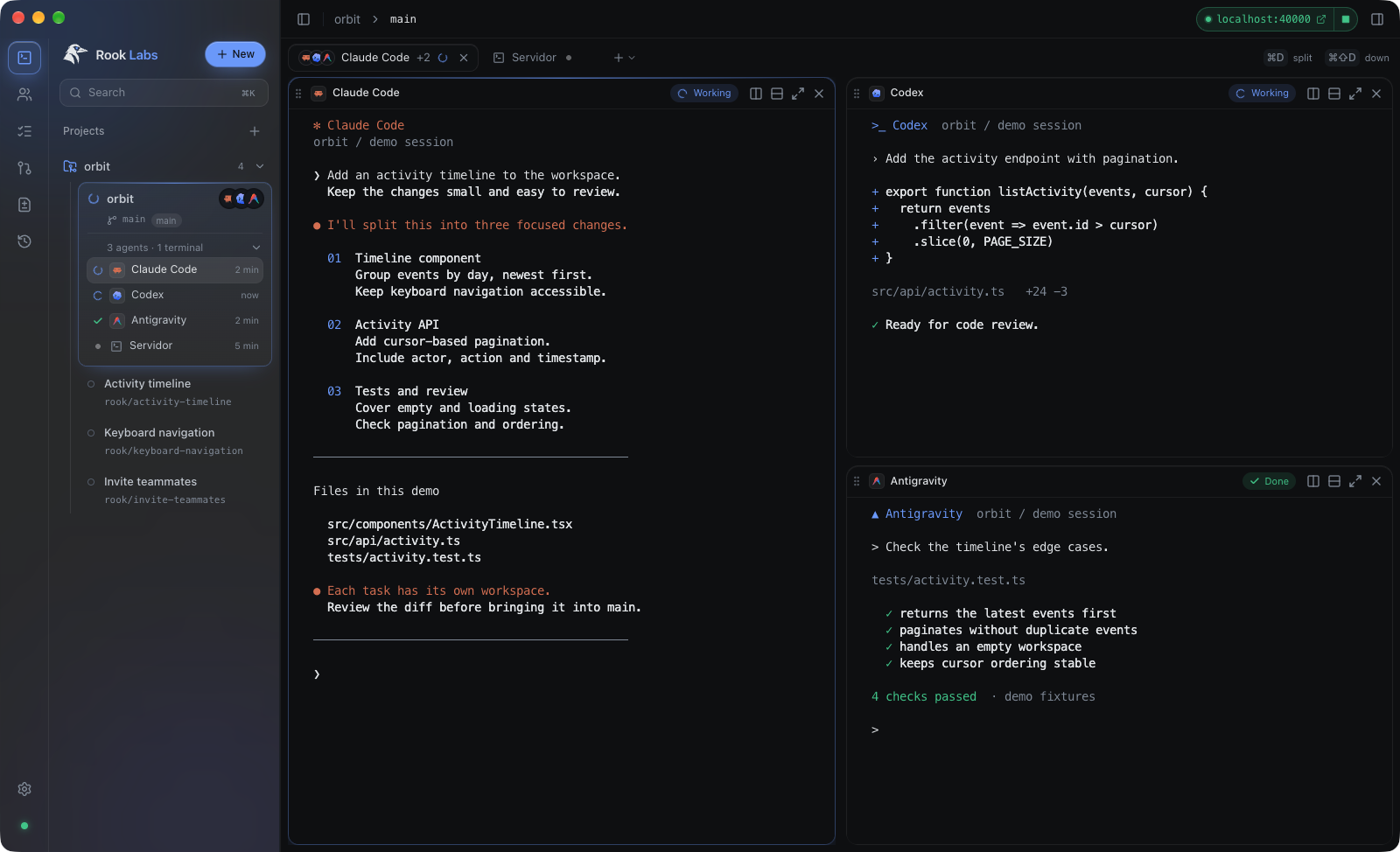Maximize the Claude Code pane
This screenshot has height=852, width=1400.
click(x=798, y=94)
